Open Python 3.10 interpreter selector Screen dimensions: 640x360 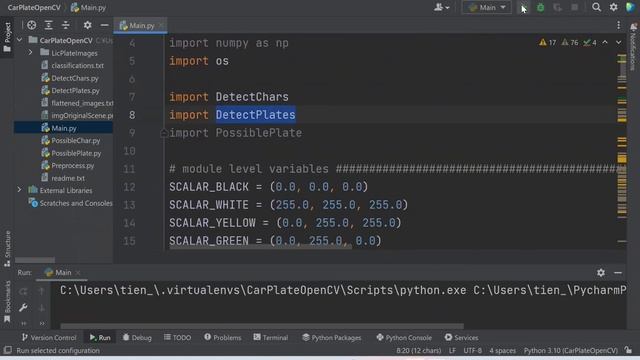click(571, 350)
